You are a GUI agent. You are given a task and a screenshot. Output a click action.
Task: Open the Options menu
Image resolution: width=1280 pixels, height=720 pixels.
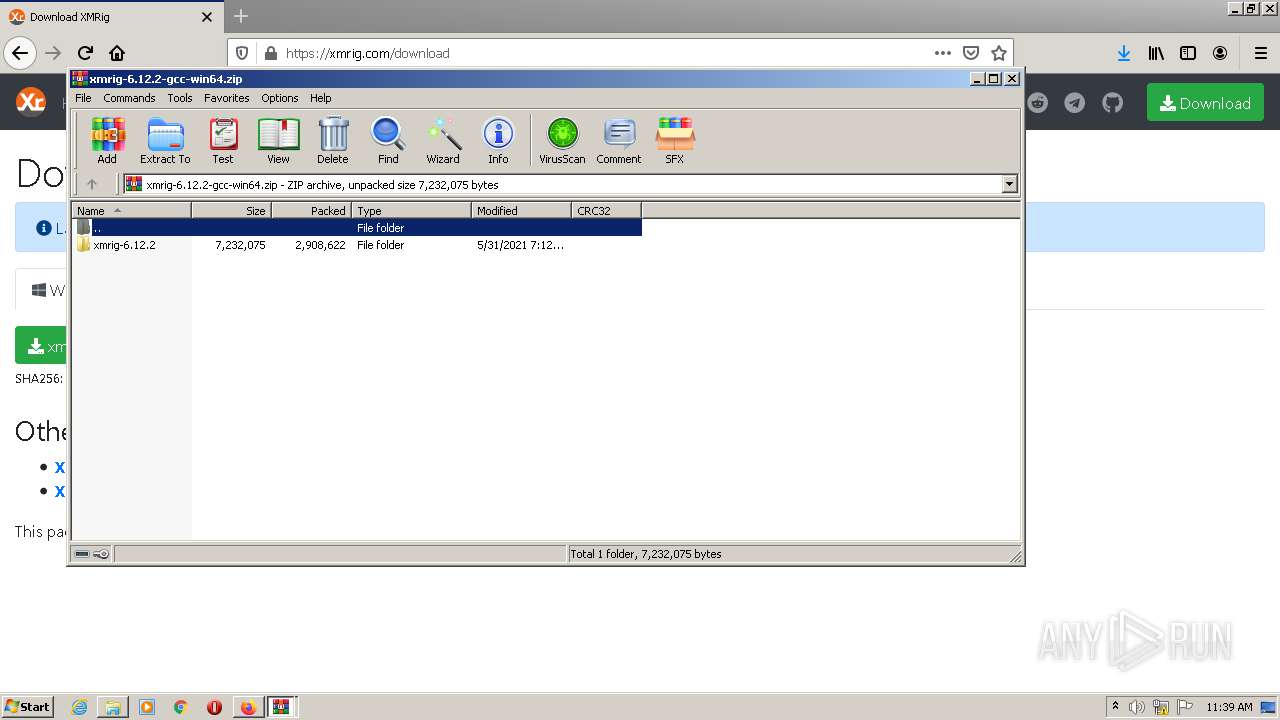pos(280,98)
